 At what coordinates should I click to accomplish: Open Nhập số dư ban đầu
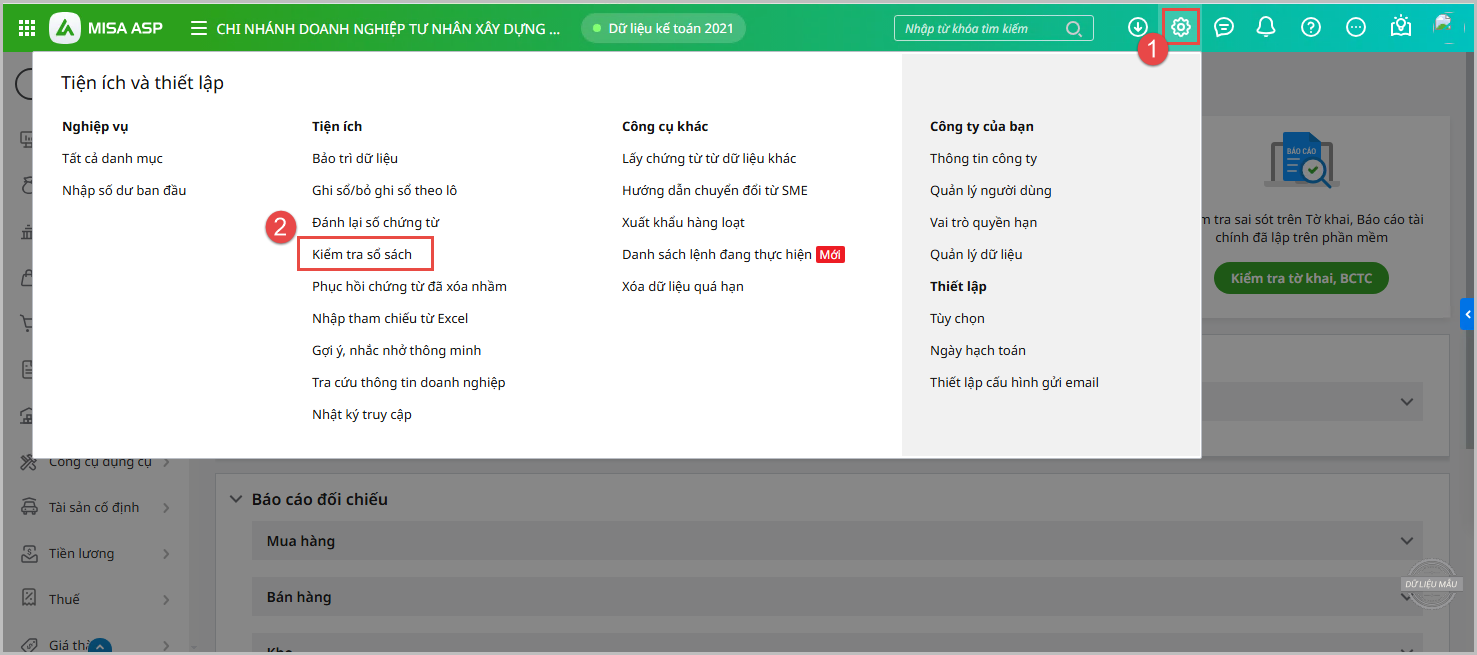point(124,190)
